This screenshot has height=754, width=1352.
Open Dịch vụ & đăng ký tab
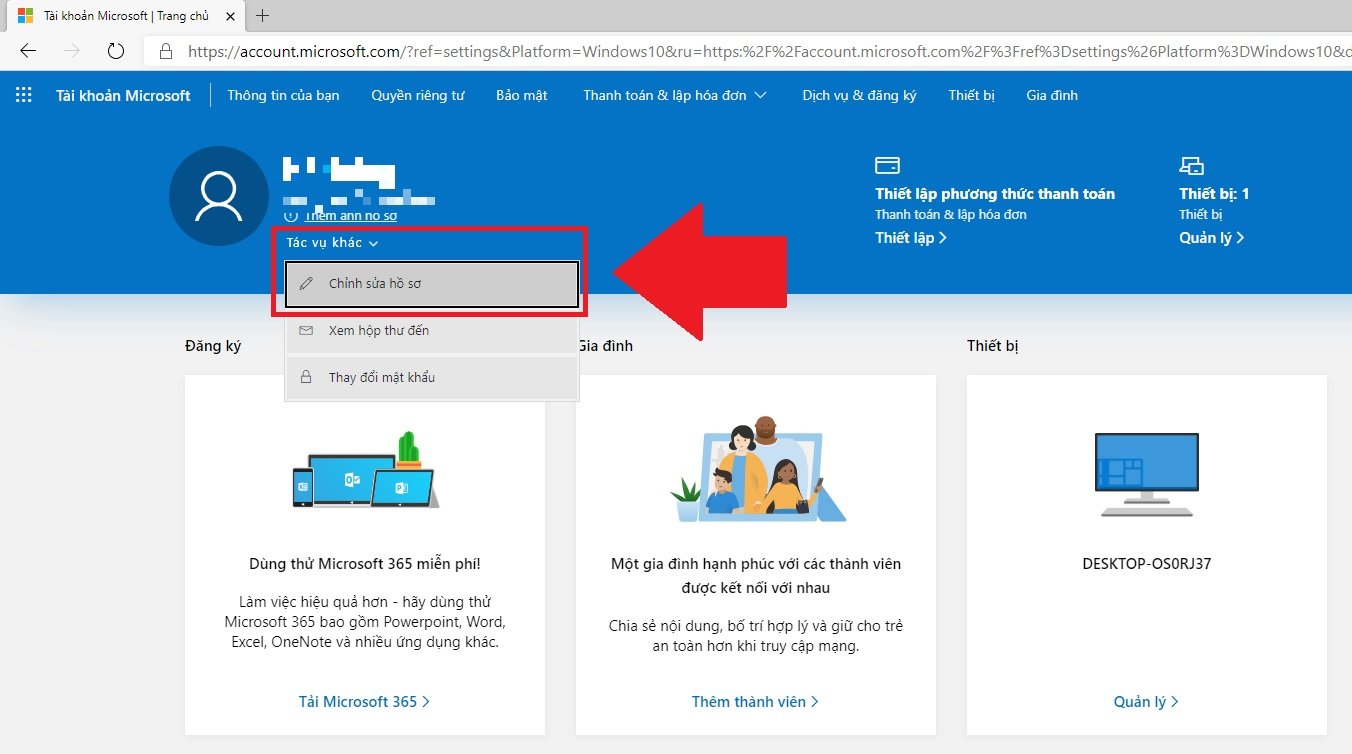pyautogui.click(x=859, y=95)
